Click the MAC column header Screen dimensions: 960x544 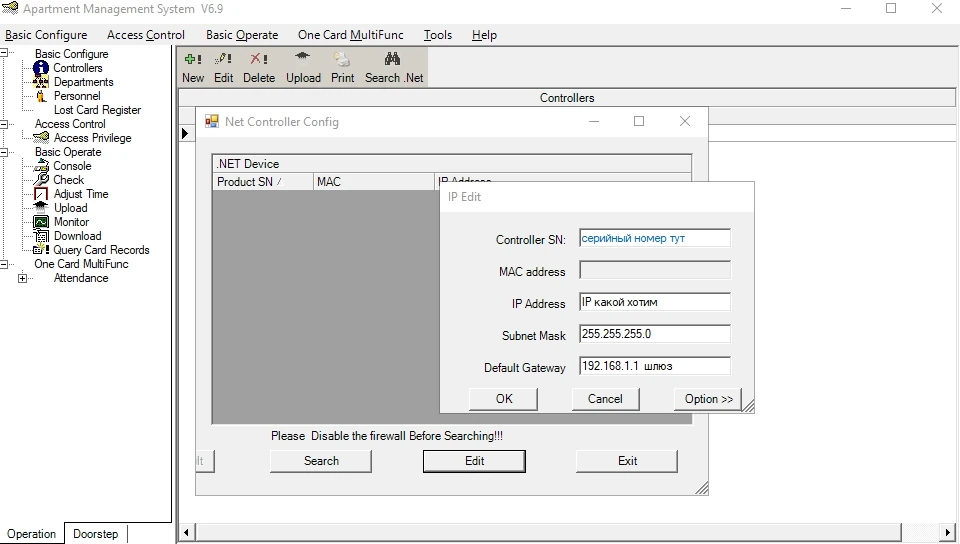tap(373, 182)
